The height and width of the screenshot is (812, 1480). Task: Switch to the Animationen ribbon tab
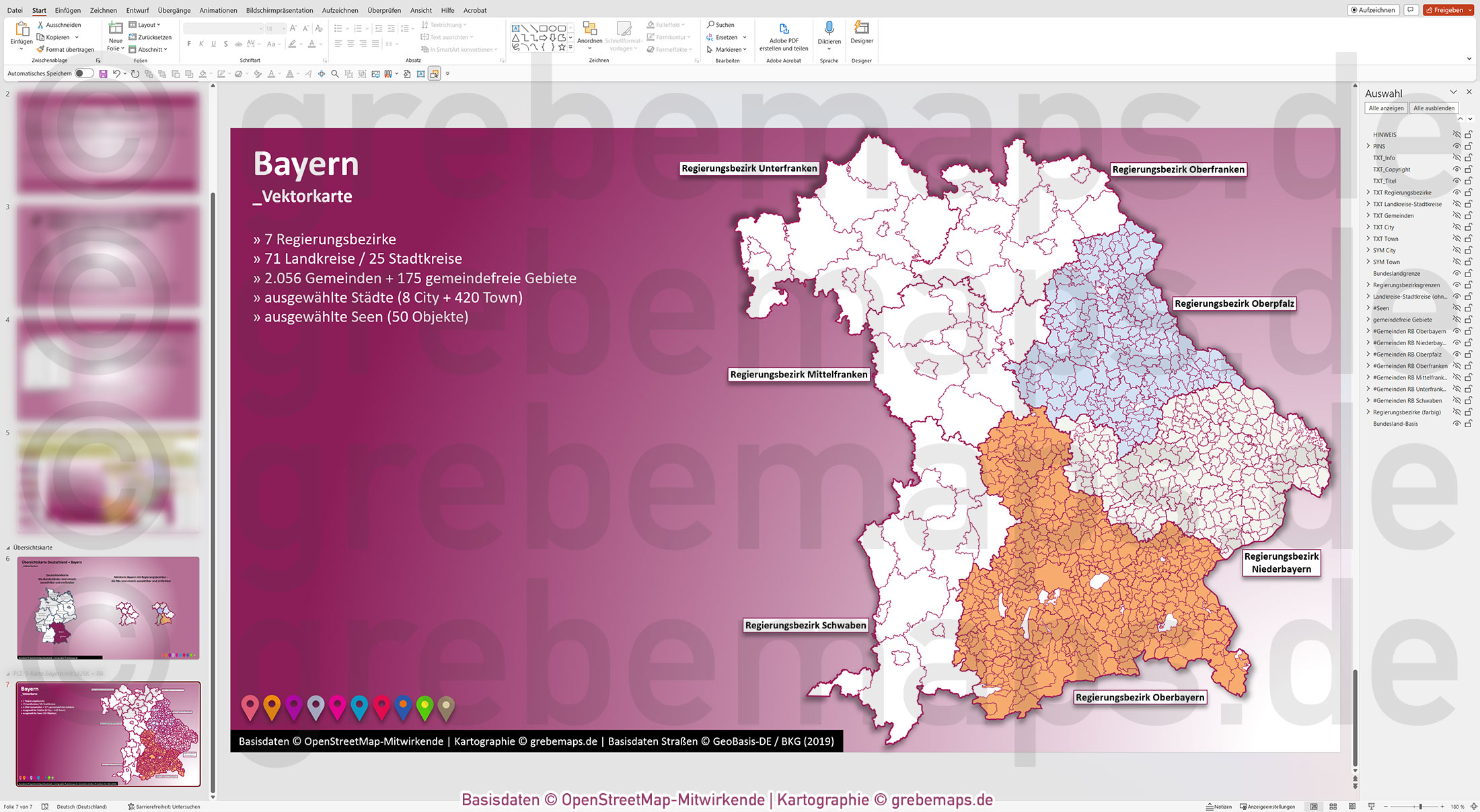pos(217,10)
